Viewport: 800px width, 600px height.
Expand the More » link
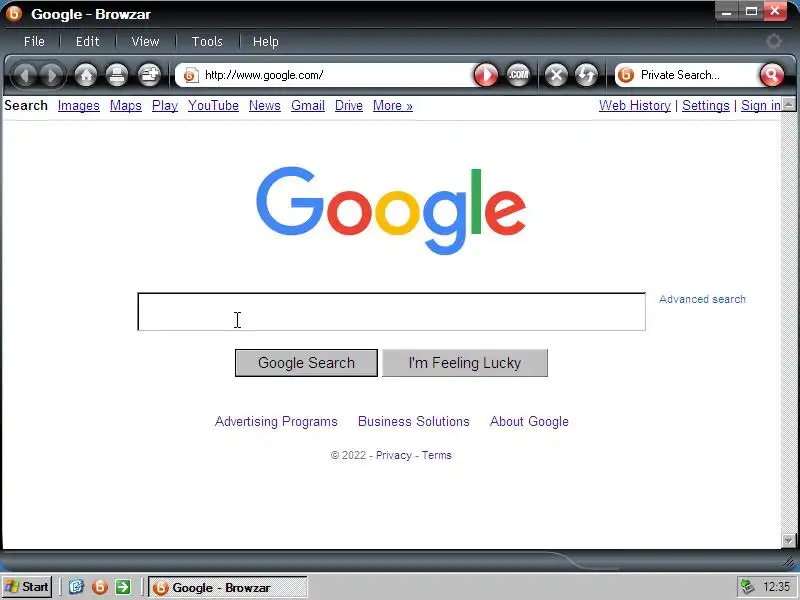(393, 106)
